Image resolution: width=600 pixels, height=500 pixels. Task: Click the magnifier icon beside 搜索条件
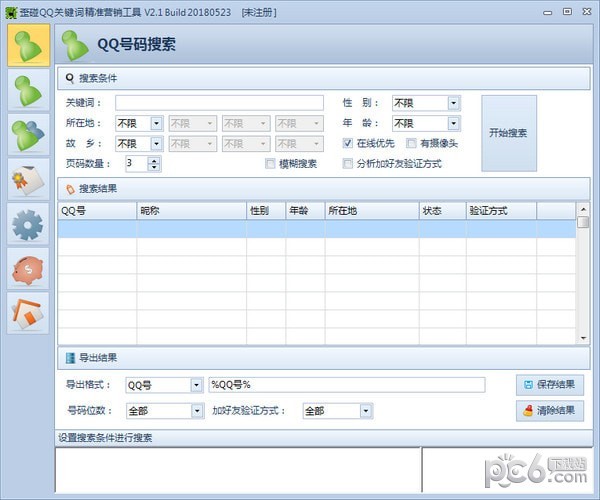pyautogui.click(x=69, y=78)
